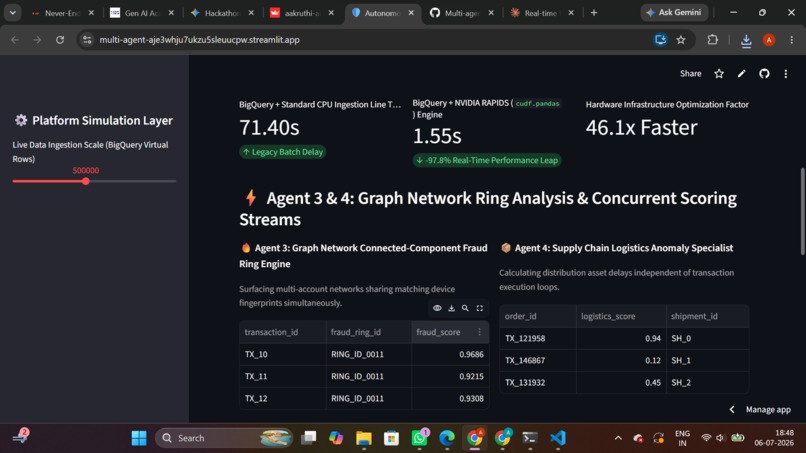Edit the app with the pencil icon
Viewport: 806px width, 453px height.
741,74
